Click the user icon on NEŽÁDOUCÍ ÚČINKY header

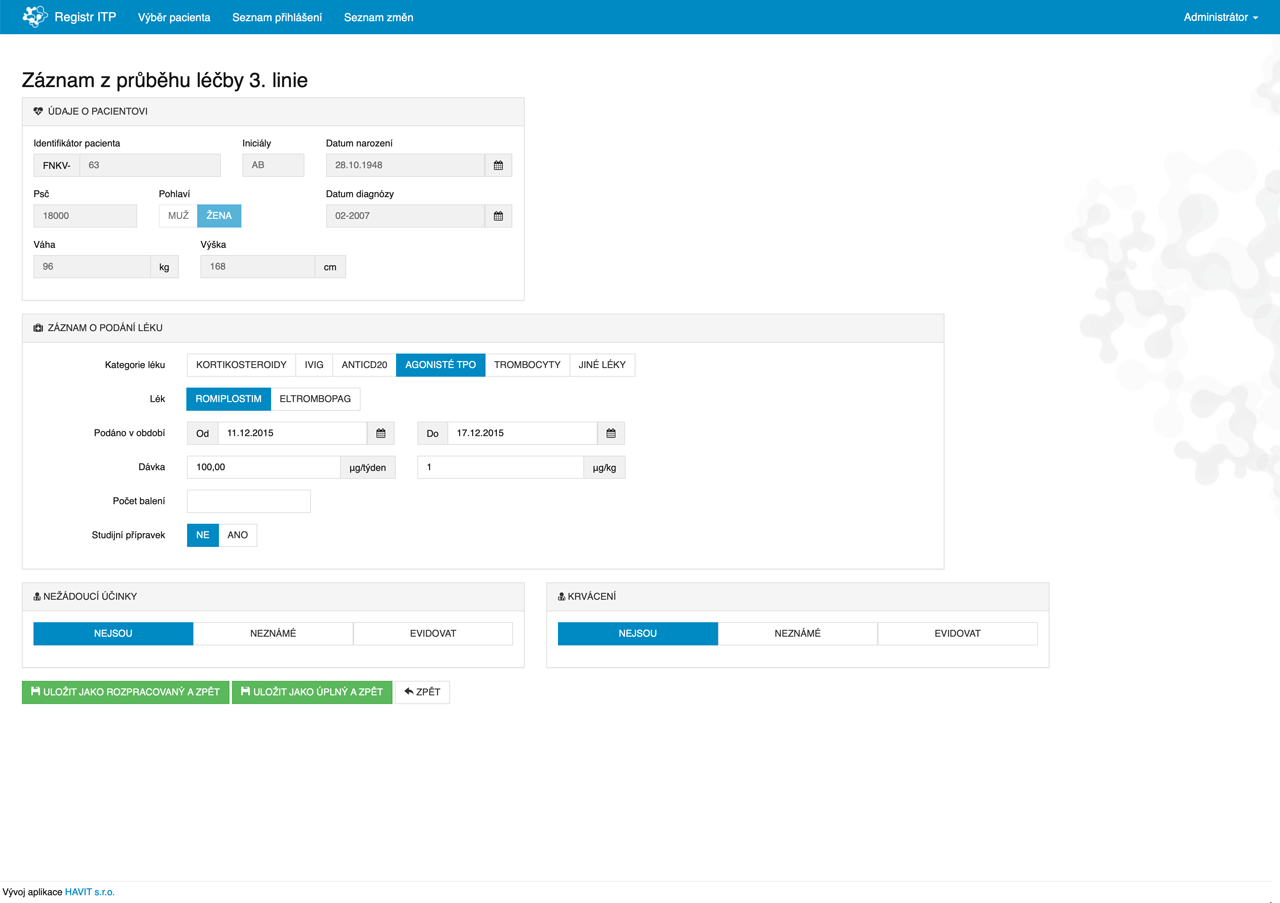tap(38, 596)
